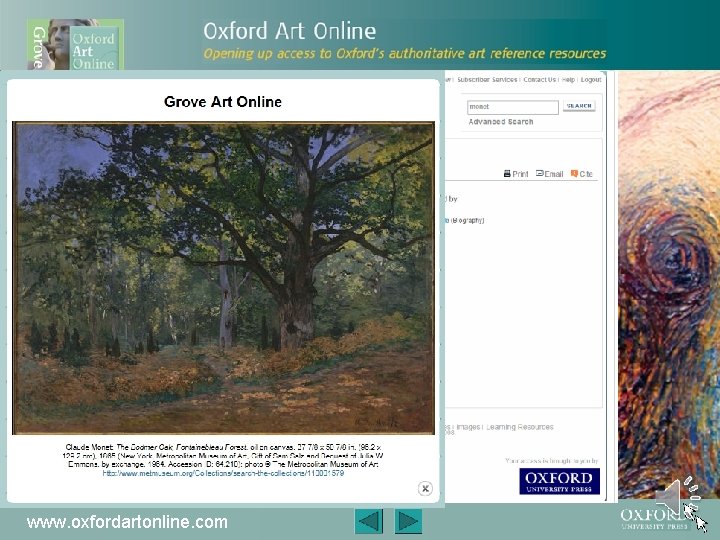Click the (Biography) text
This screenshot has width=720, height=540.
tap(467, 220)
